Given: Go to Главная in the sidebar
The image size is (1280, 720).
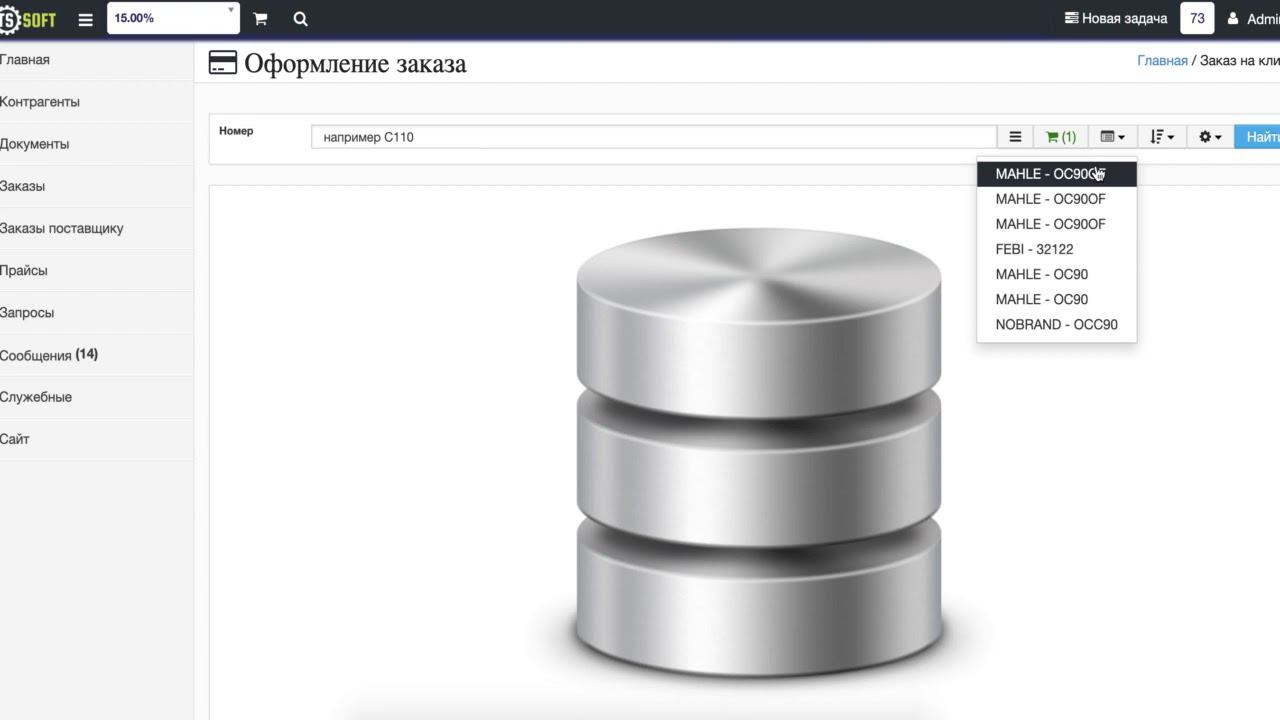Looking at the screenshot, I should [x=96, y=60].
